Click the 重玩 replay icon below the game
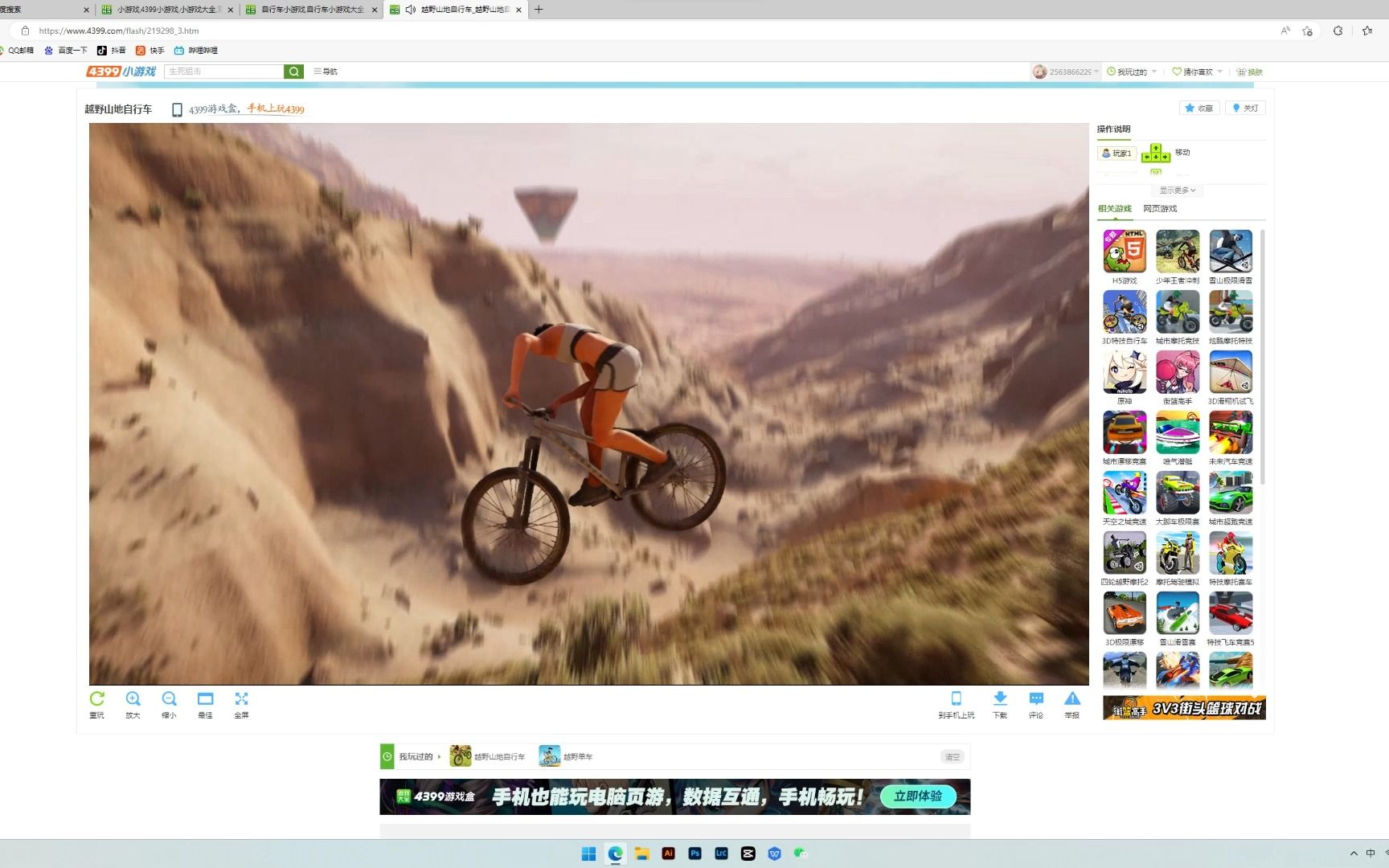 pyautogui.click(x=97, y=698)
